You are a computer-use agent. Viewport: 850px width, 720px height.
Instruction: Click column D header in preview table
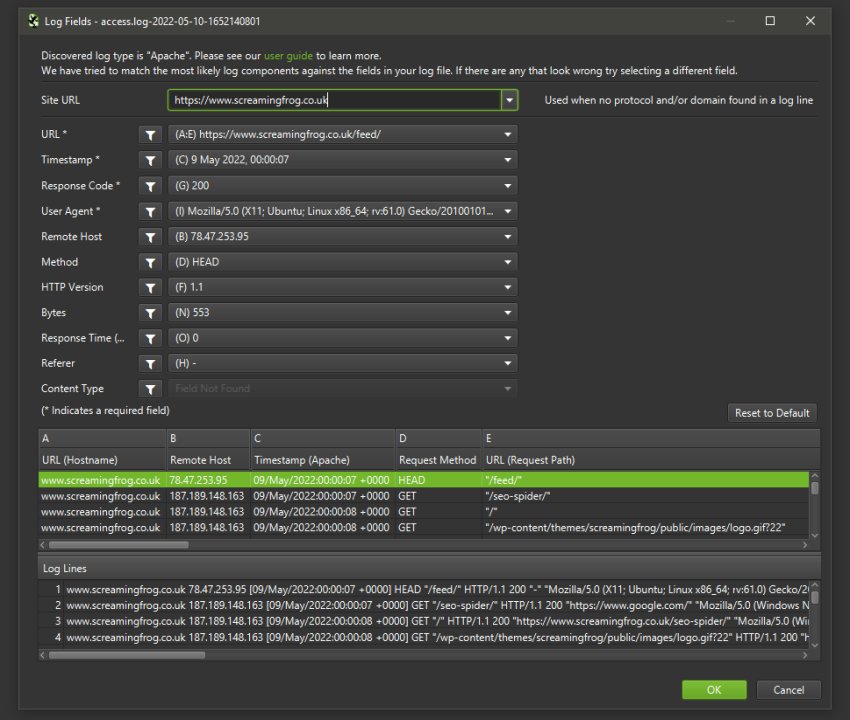439,439
